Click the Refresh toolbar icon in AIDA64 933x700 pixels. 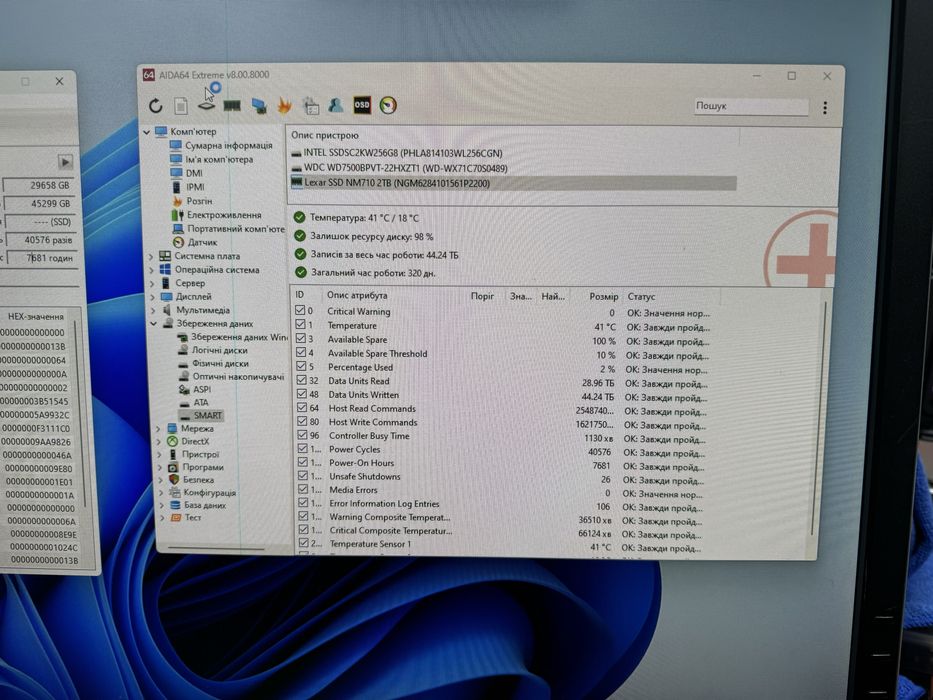coord(156,106)
